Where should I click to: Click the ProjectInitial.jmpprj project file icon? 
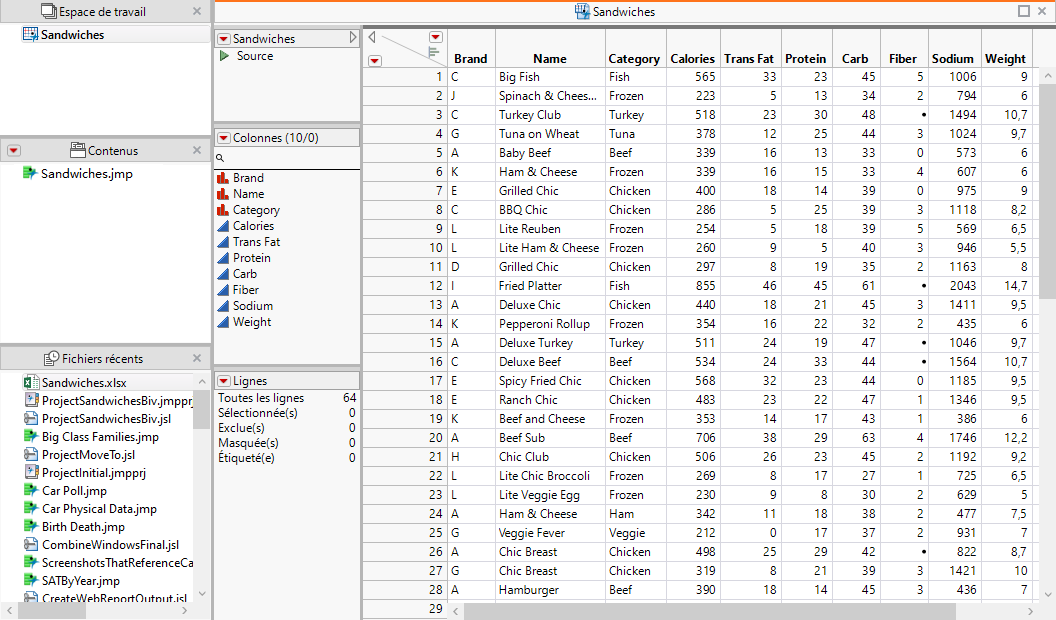[30, 473]
